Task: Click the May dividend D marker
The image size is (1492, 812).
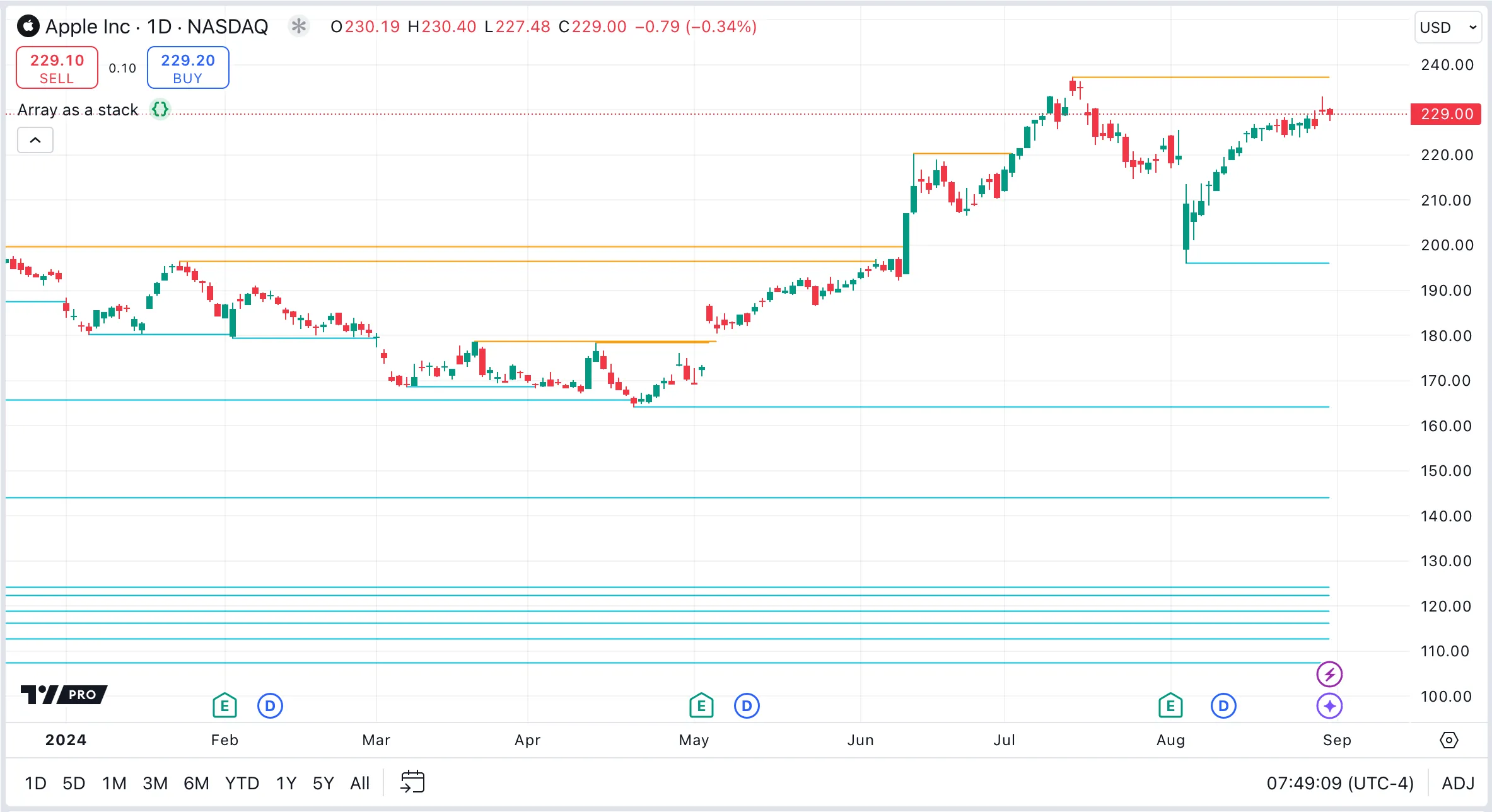Action: 747,705
